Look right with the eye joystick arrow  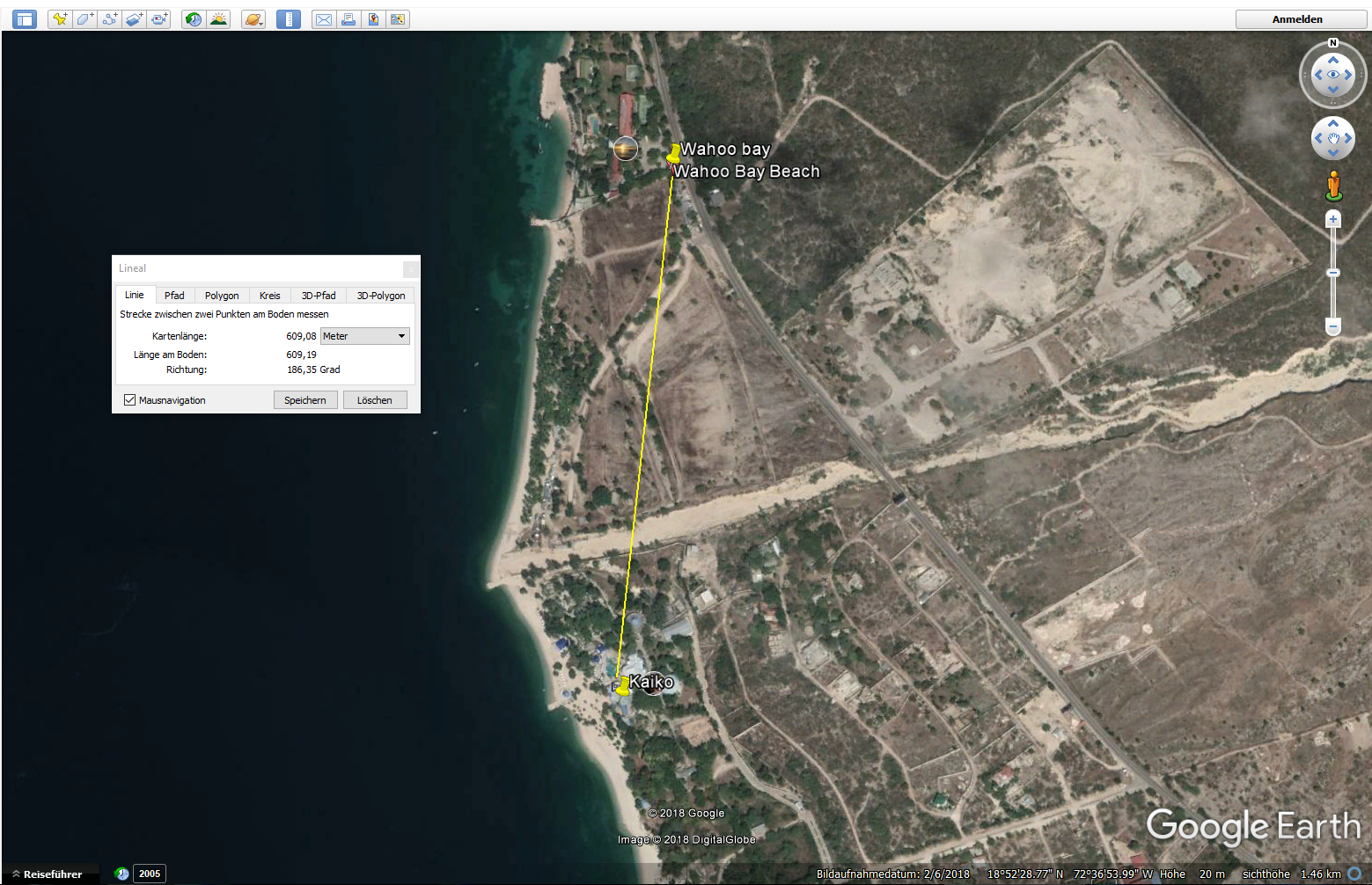tap(1348, 75)
